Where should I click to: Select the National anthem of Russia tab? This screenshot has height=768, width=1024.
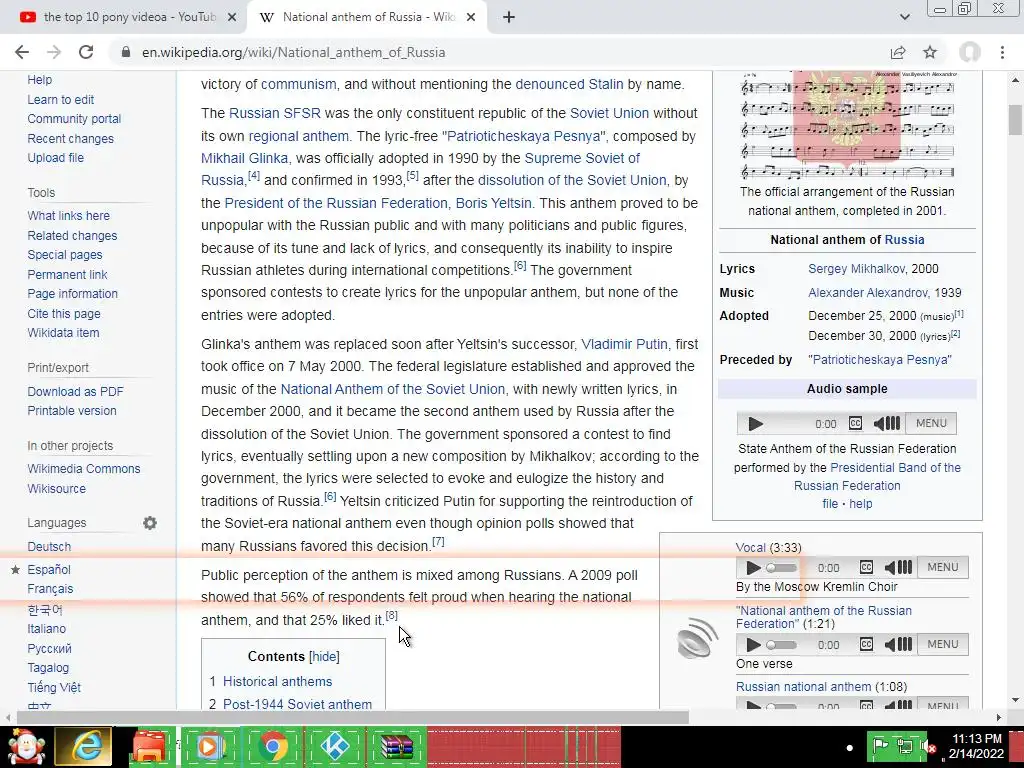[x=366, y=18]
